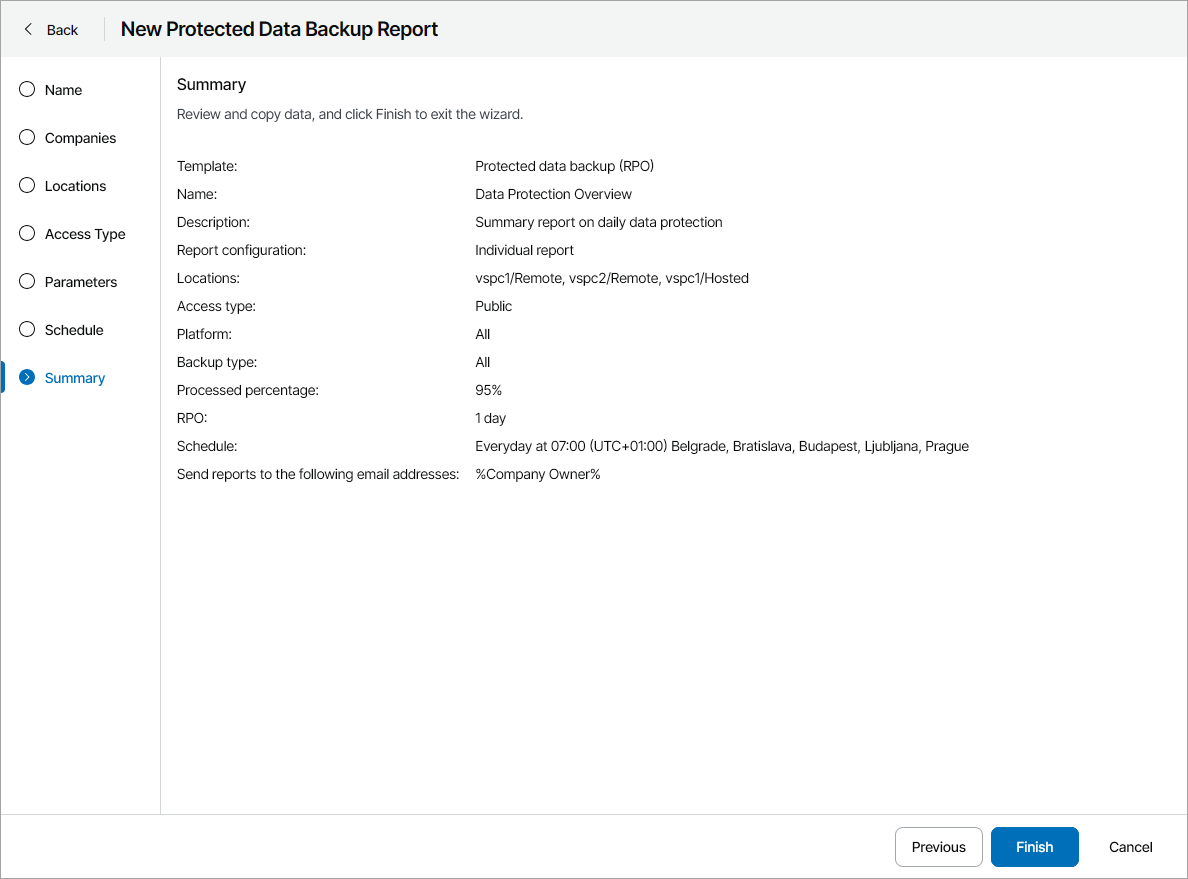Click the Back navigation label

[x=61, y=29]
